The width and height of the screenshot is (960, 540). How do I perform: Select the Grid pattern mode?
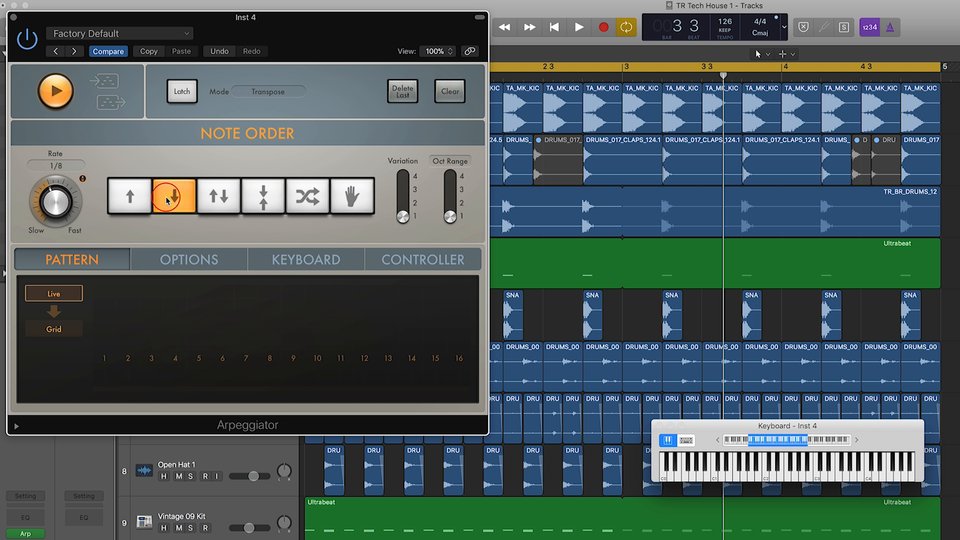[x=54, y=329]
